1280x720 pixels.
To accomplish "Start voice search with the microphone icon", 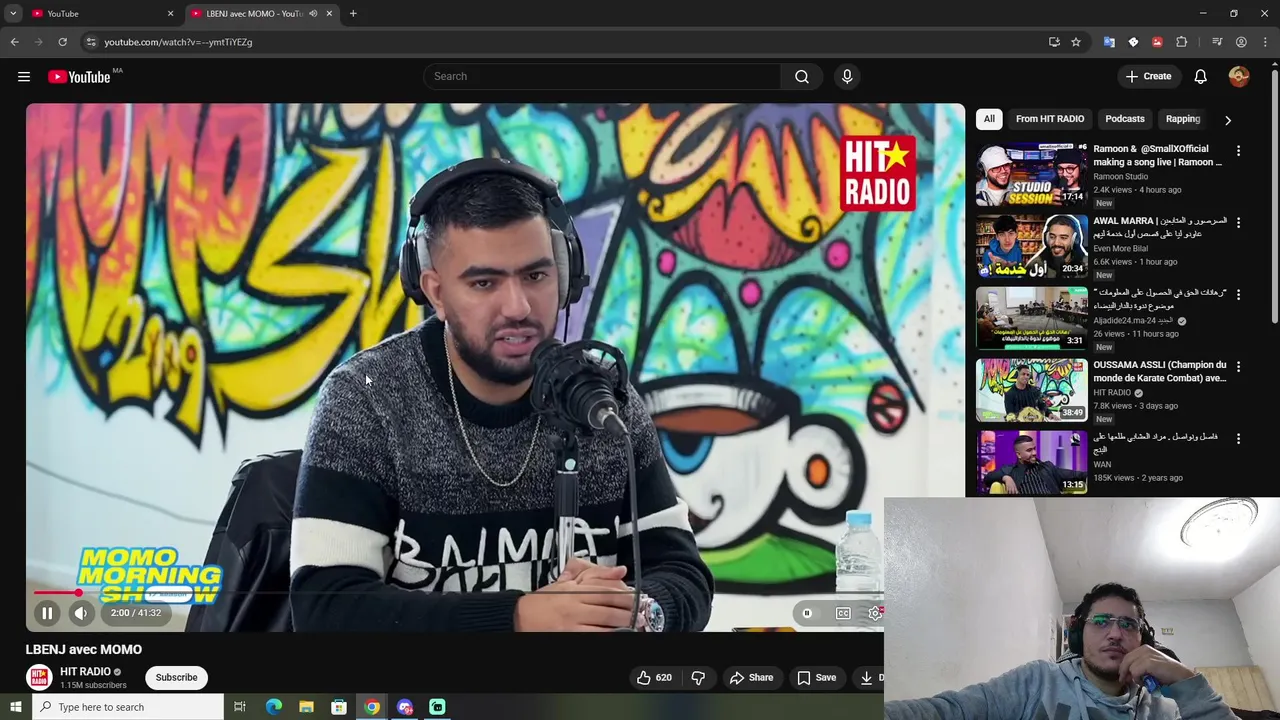I will [847, 76].
